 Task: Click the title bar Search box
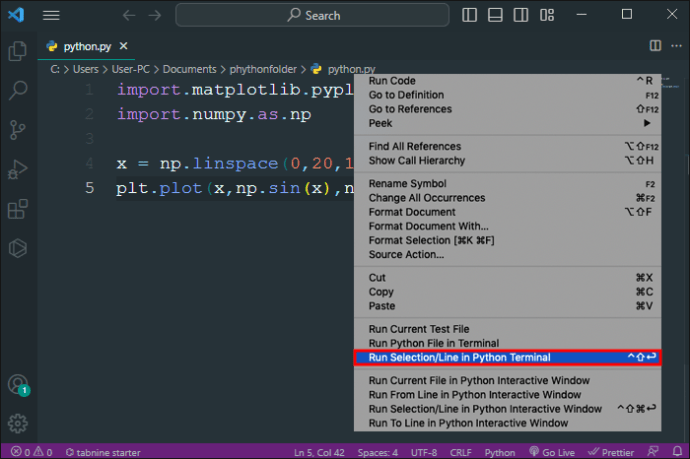pos(312,15)
